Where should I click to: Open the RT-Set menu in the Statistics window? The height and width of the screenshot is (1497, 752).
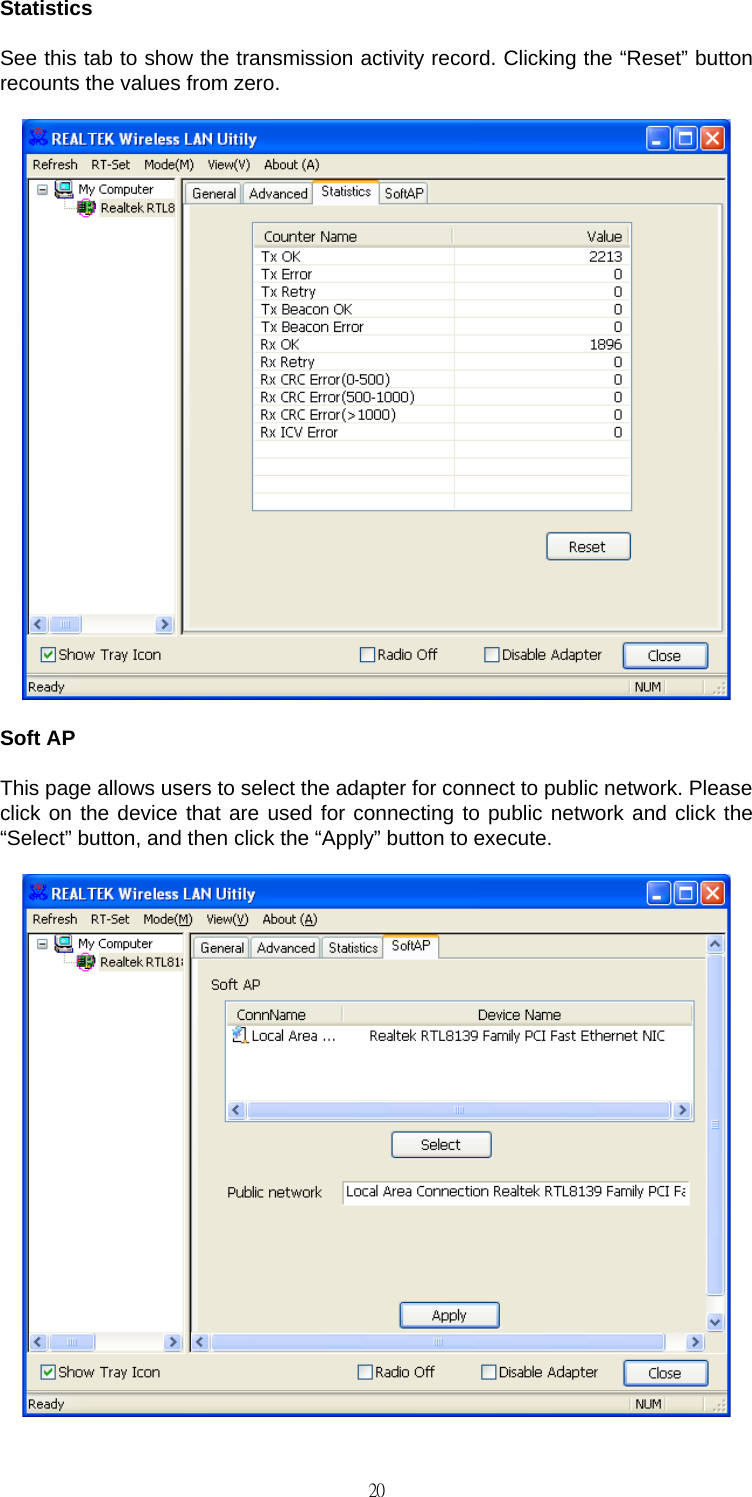(110, 165)
